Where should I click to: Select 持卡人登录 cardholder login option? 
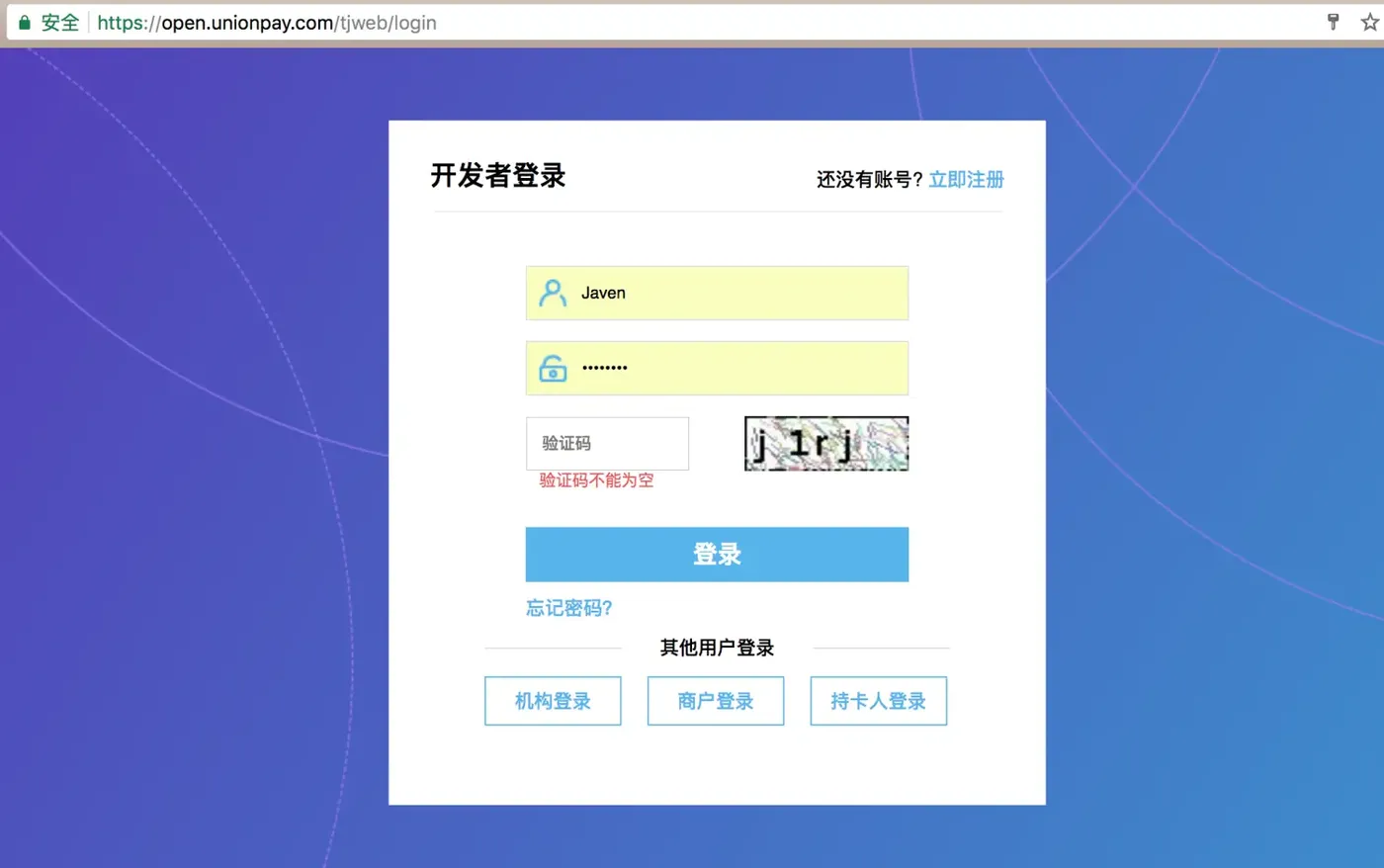[878, 701]
